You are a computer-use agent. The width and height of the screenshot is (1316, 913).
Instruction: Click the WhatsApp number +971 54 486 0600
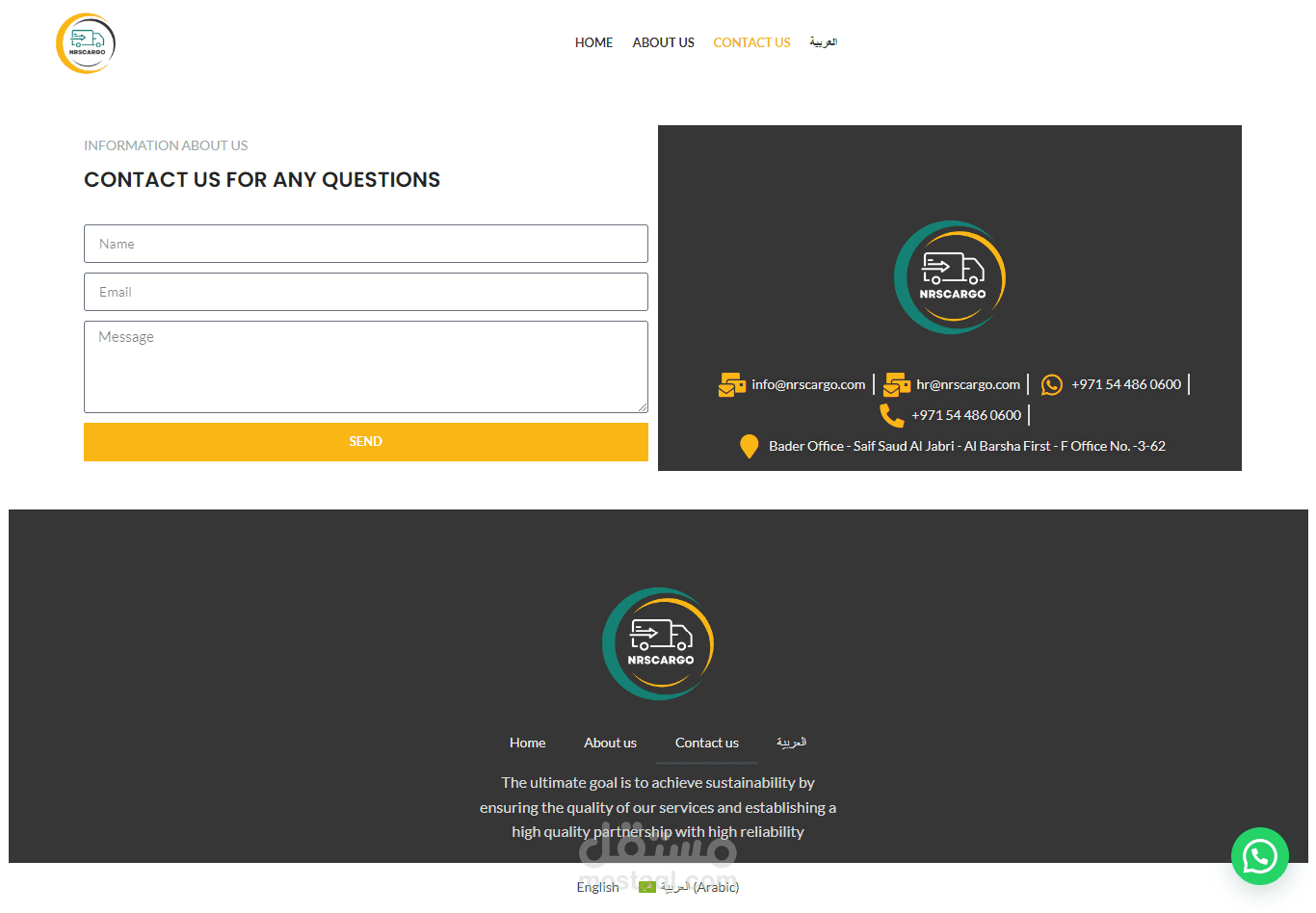pos(1126,384)
